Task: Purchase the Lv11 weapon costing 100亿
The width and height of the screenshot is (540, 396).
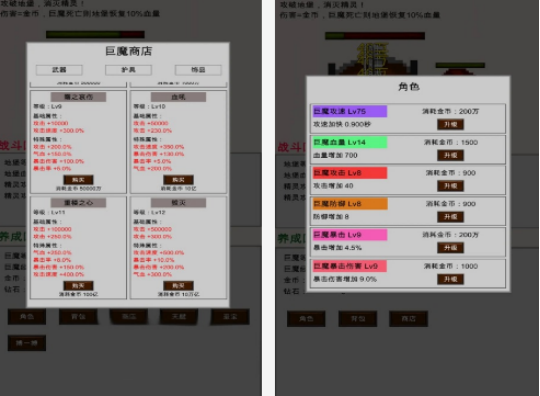Action: (x=78, y=285)
